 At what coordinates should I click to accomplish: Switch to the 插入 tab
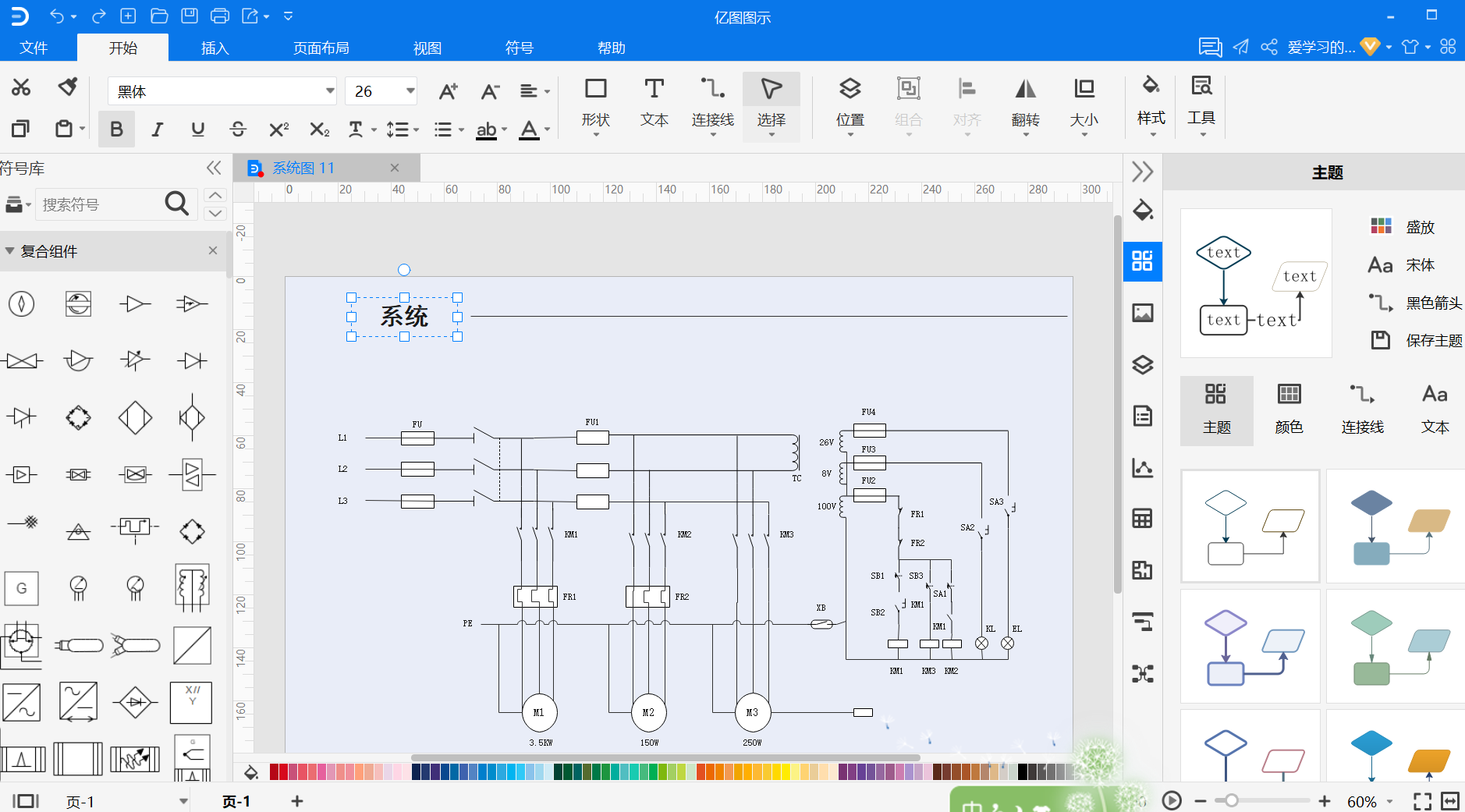coord(215,48)
